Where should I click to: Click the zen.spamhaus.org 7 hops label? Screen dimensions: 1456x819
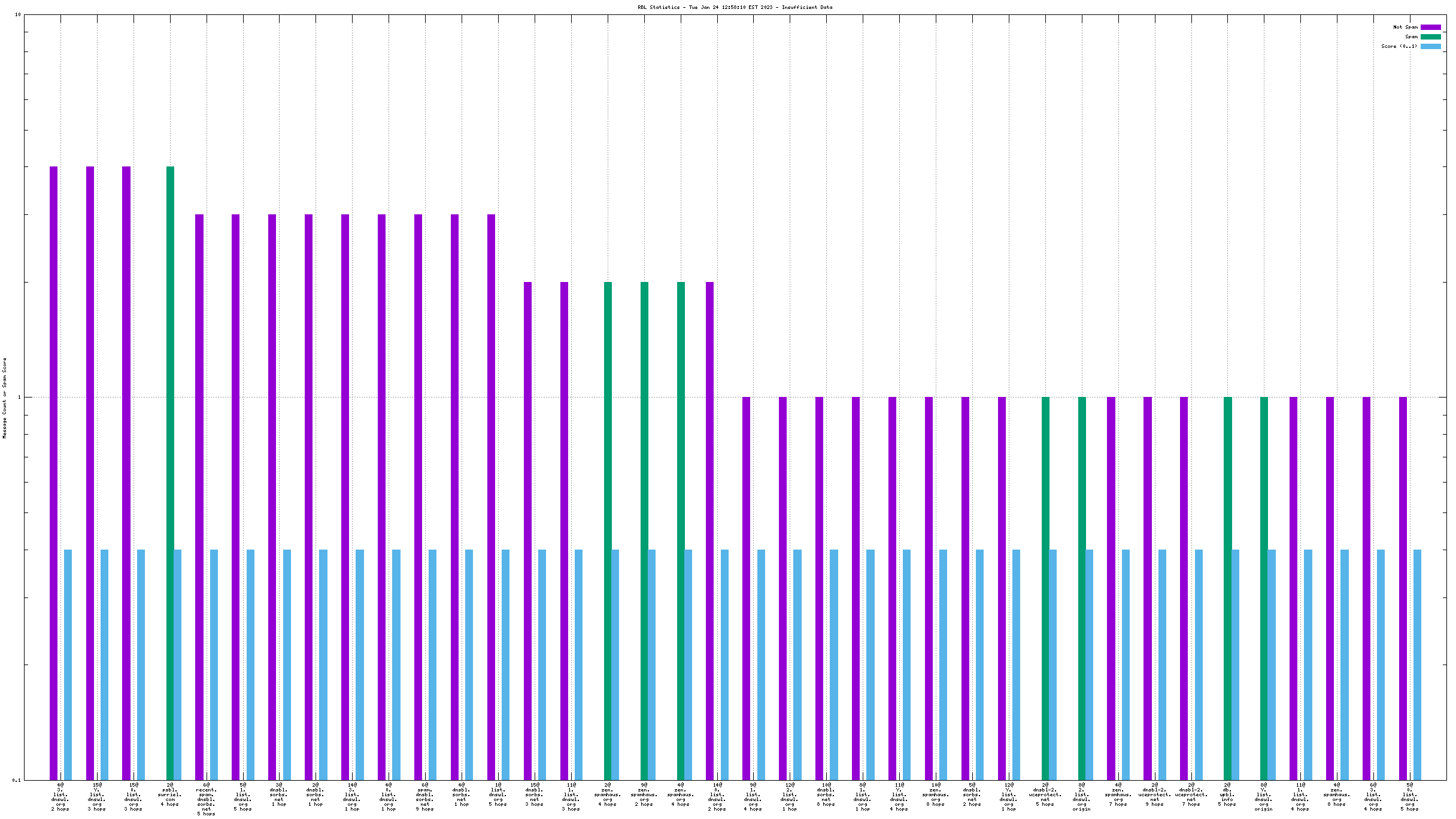1118,794
